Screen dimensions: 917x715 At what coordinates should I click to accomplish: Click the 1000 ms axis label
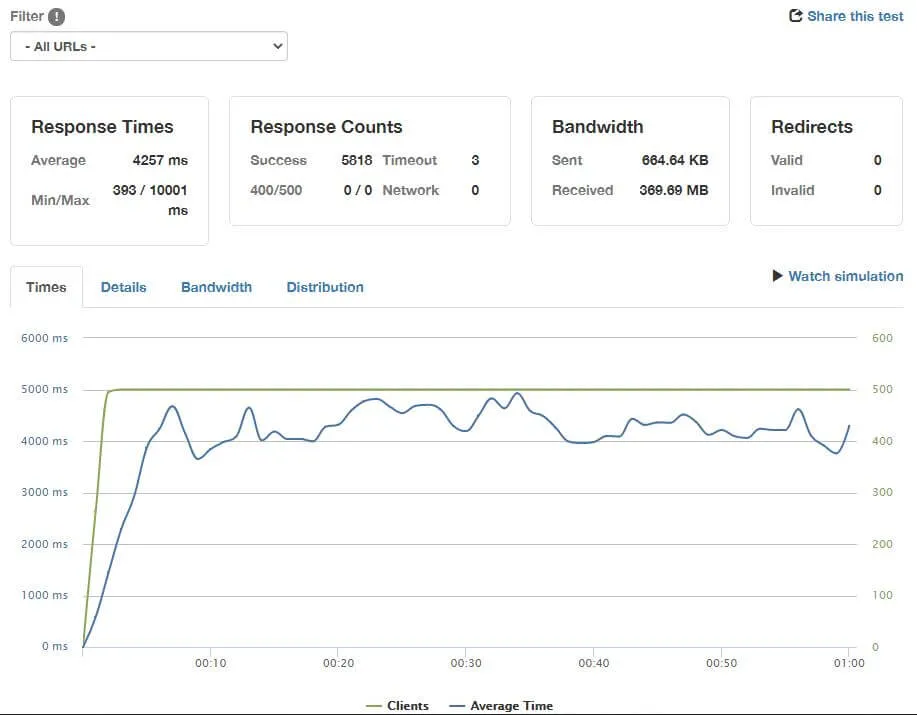pyautogui.click(x=44, y=595)
